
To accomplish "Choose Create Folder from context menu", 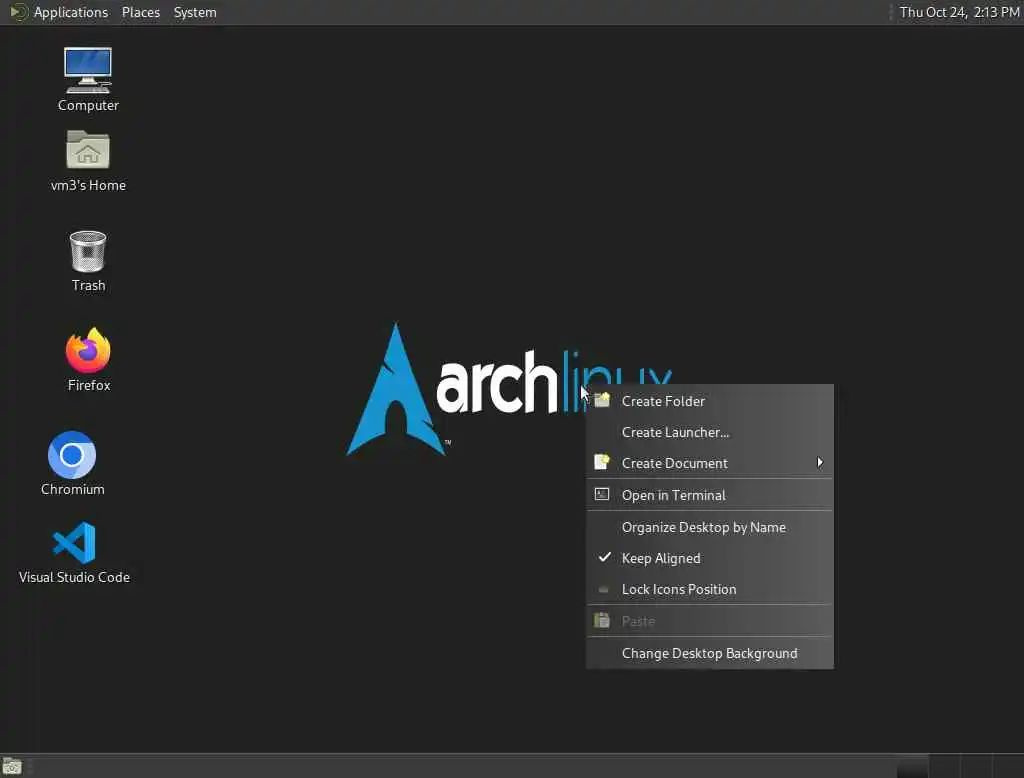I will point(710,401).
